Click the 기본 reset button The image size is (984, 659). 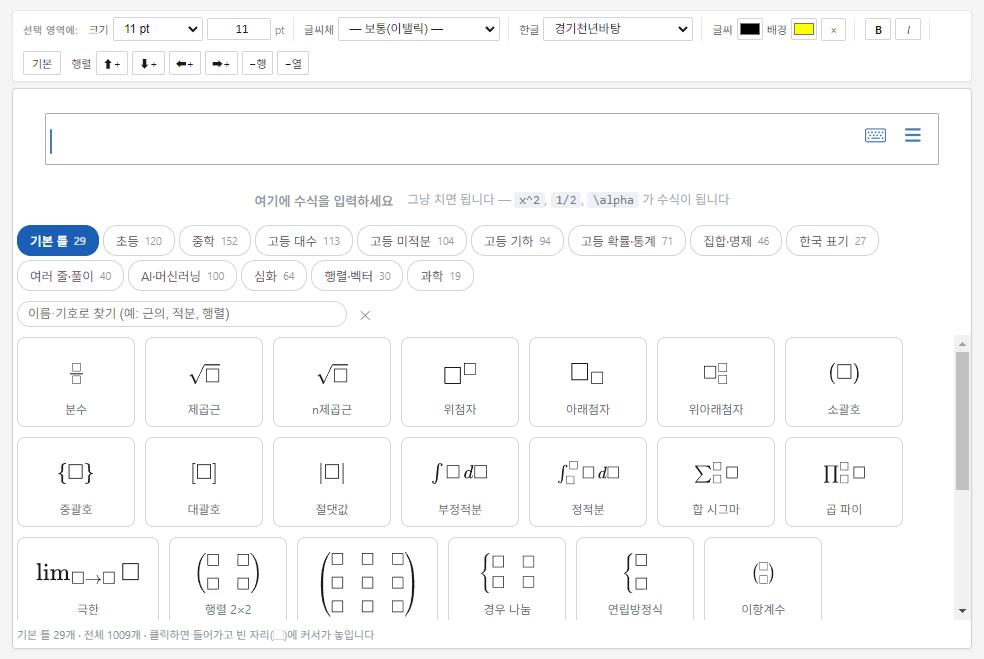(x=42, y=63)
